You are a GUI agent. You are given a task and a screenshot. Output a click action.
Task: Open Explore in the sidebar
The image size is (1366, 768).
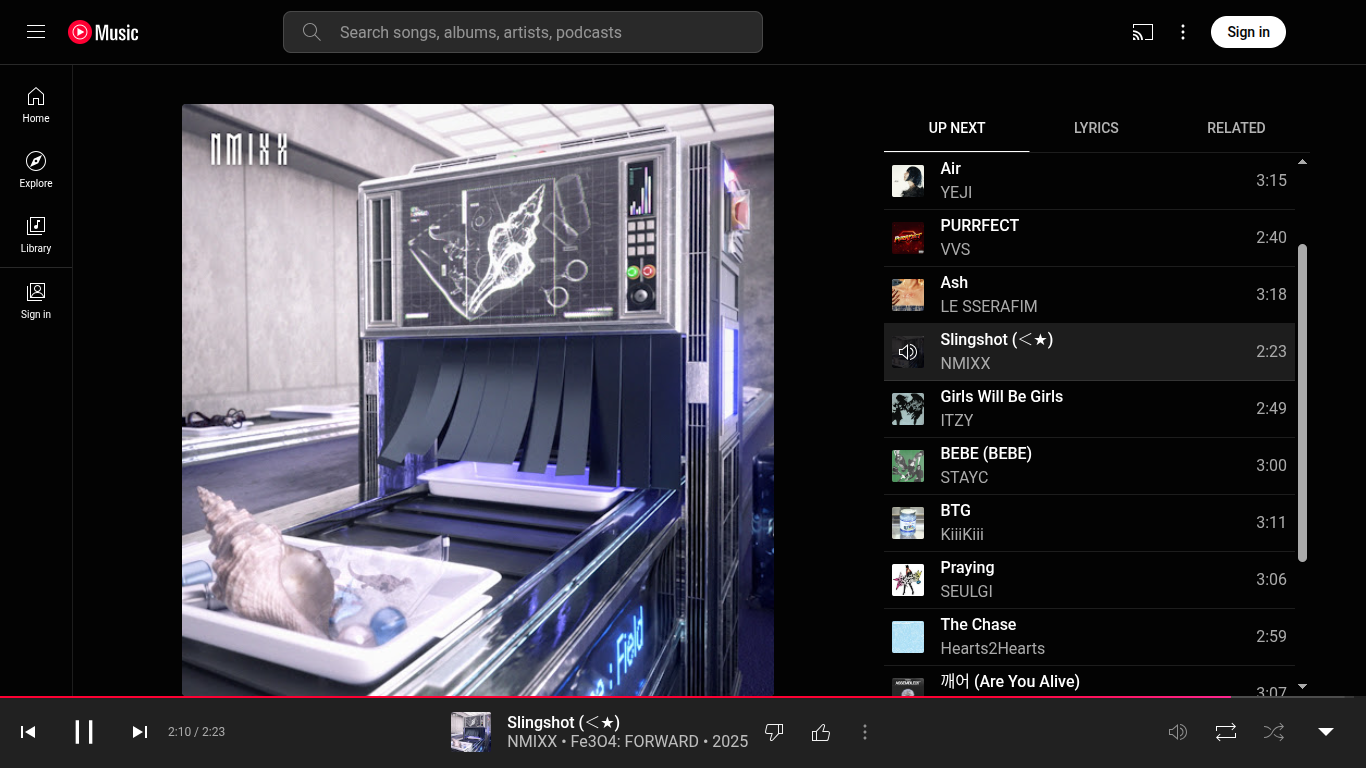pos(36,169)
